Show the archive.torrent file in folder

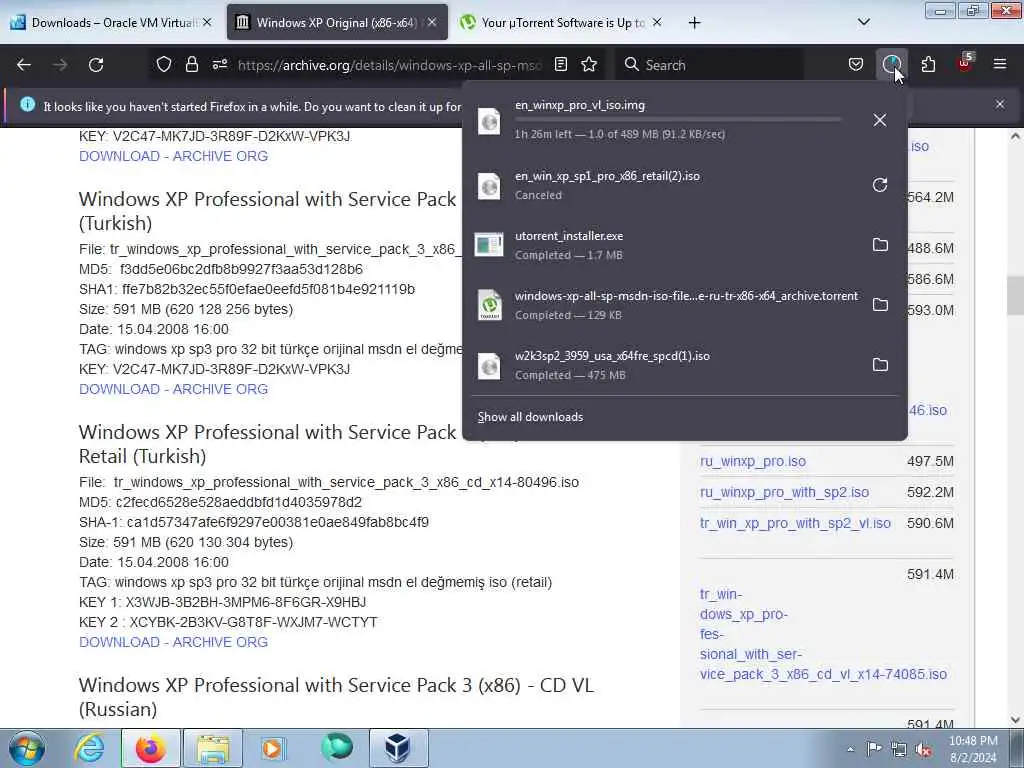(x=880, y=305)
